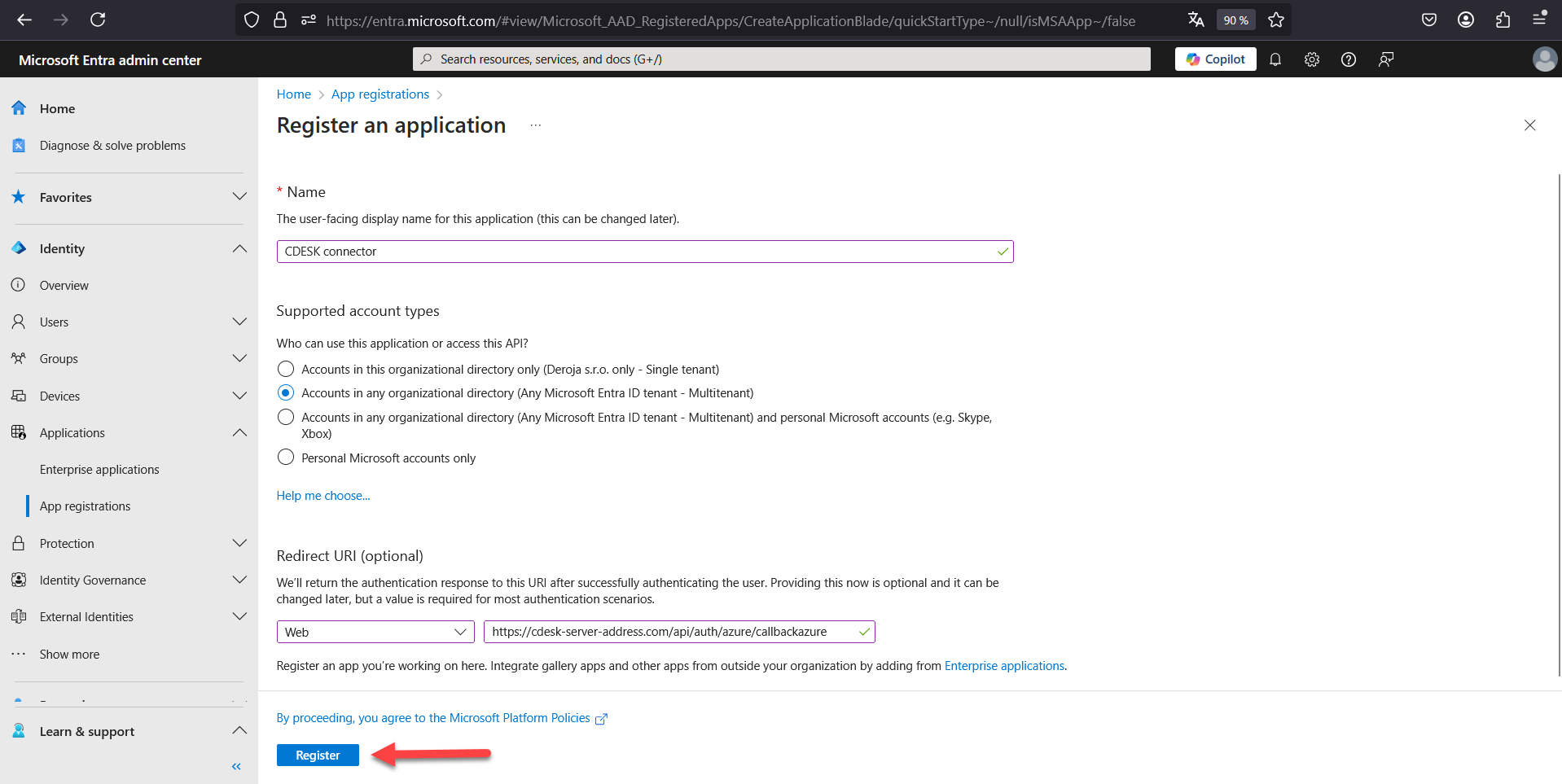Image resolution: width=1562 pixels, height=784 pixels.
Task: Collapse the Identity section chevron
Action: (x=239, y=248)
